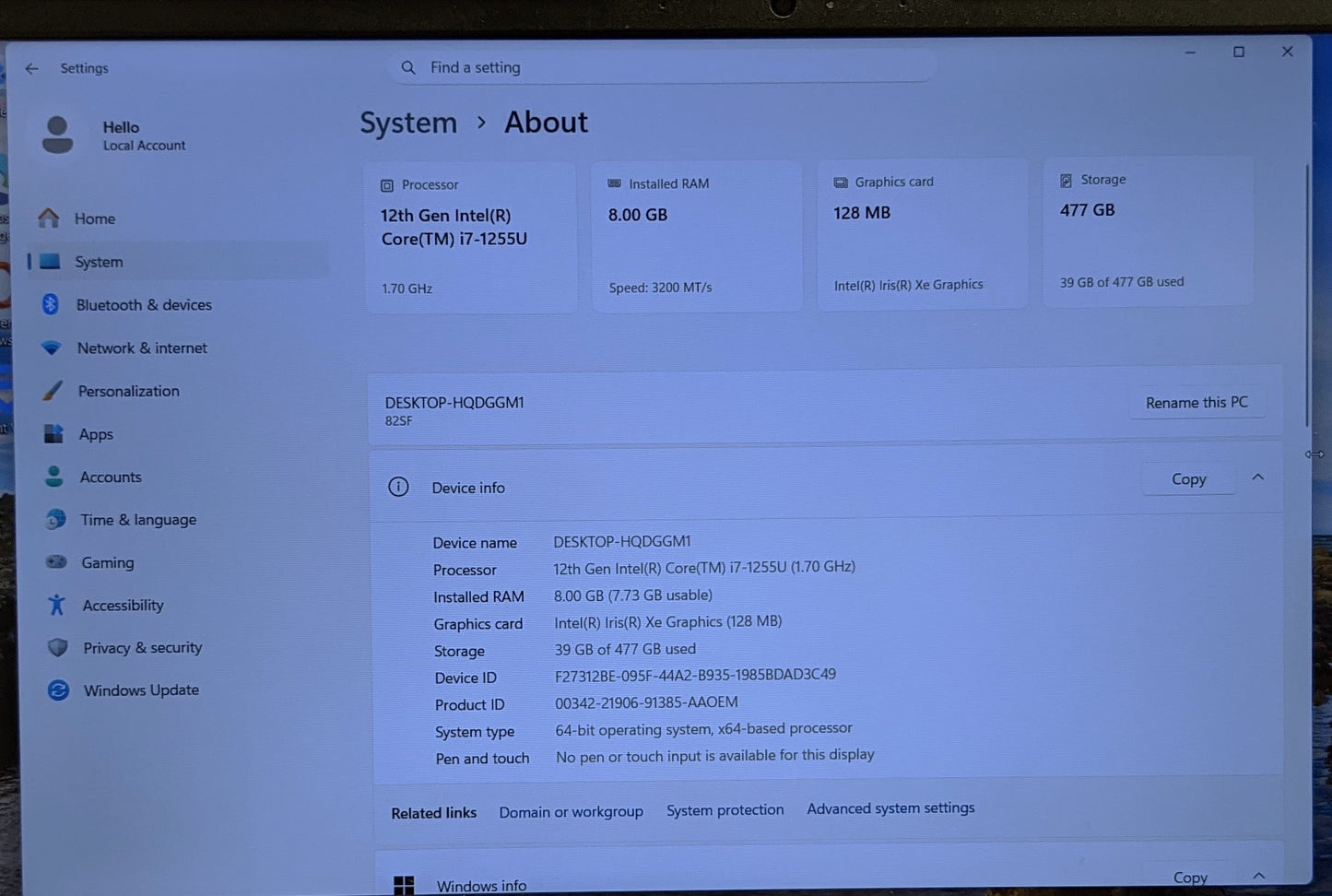
Task: Click the Hello account avatar icon
Action: [57, 135]
